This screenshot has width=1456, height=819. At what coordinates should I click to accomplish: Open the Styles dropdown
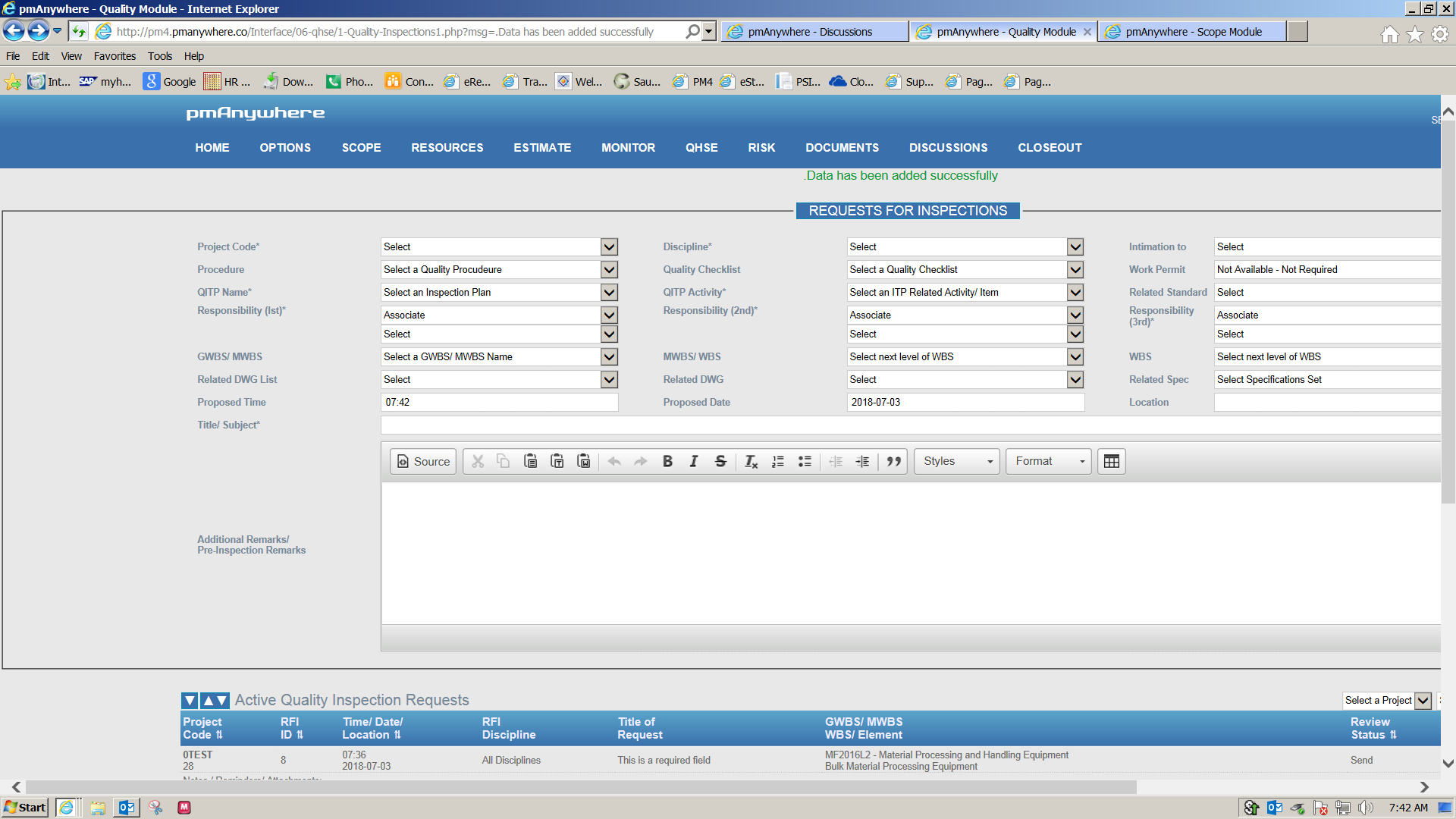pos(957,461)
